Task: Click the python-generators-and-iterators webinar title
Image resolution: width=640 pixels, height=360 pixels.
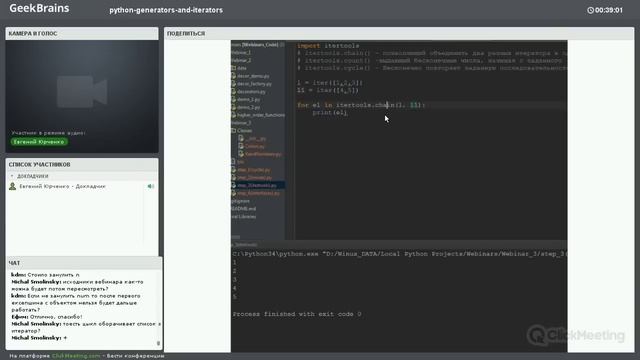Action: click(x=166, y=10)
